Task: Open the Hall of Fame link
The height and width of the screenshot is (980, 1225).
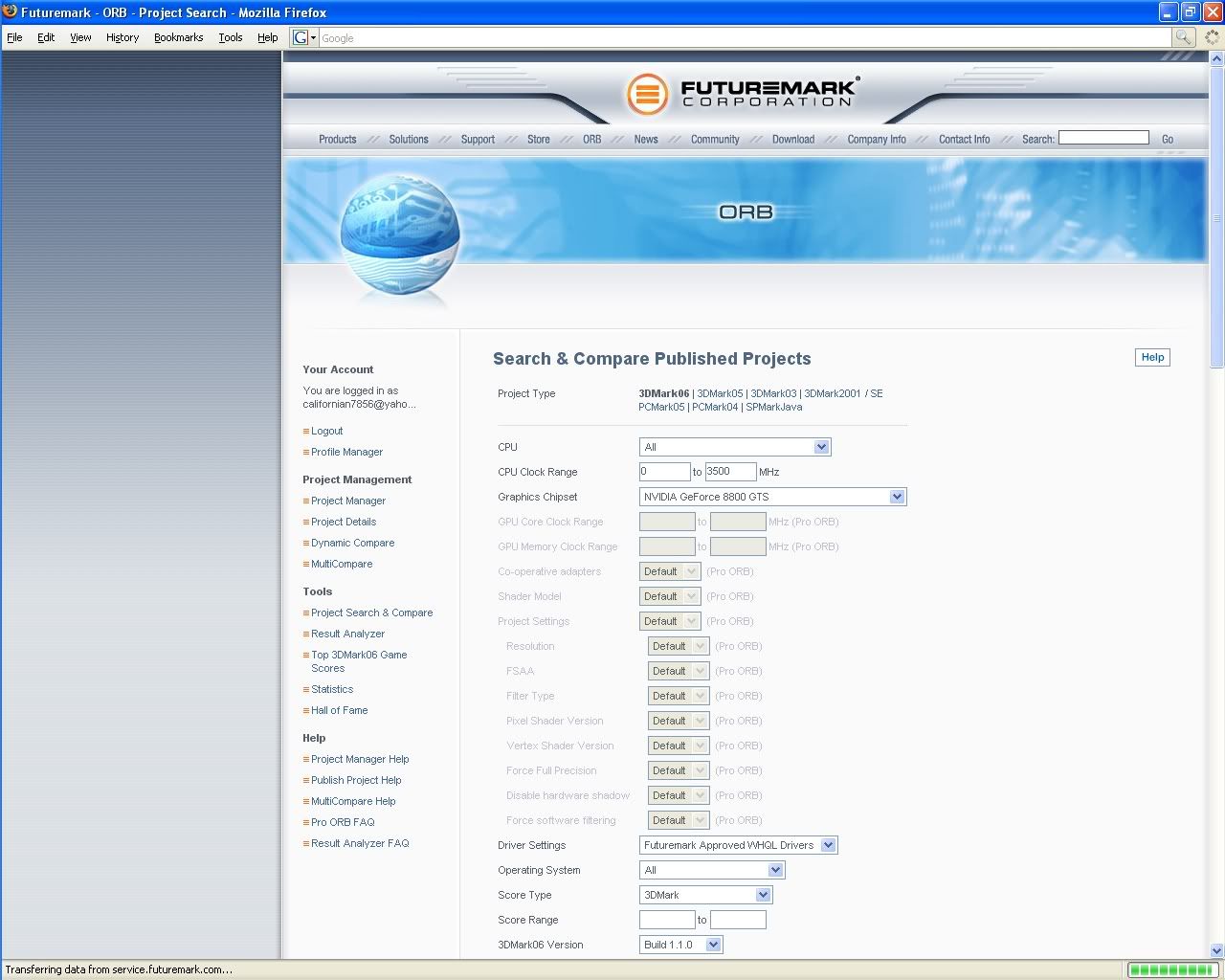Action: pyautogui.click(x=339, y=710)
